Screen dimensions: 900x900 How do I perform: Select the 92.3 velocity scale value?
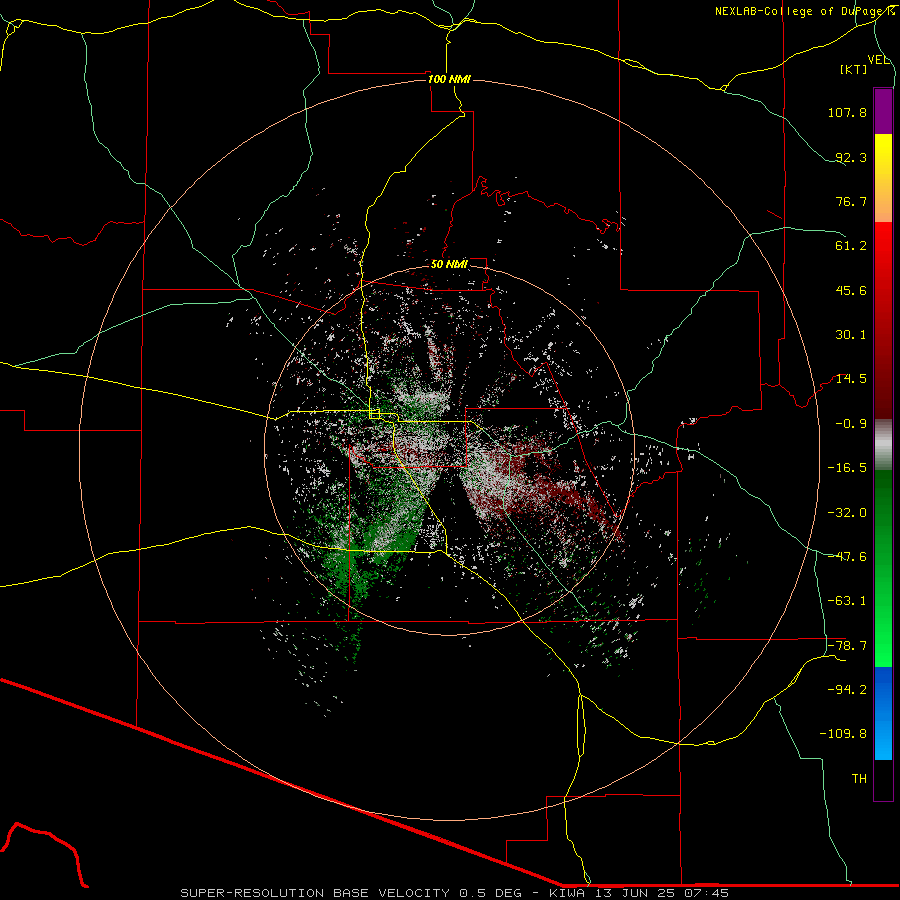pos(851,157)
